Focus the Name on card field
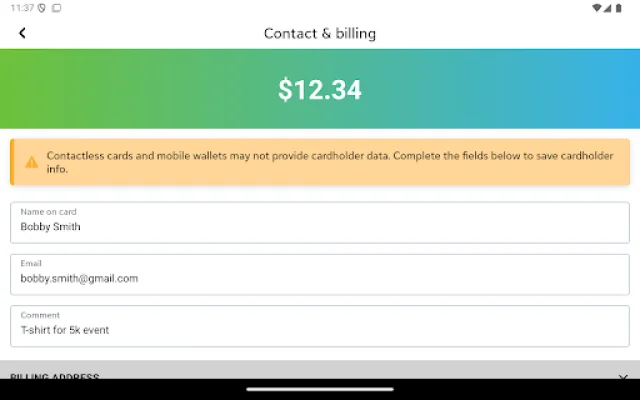 coord(320,222)
